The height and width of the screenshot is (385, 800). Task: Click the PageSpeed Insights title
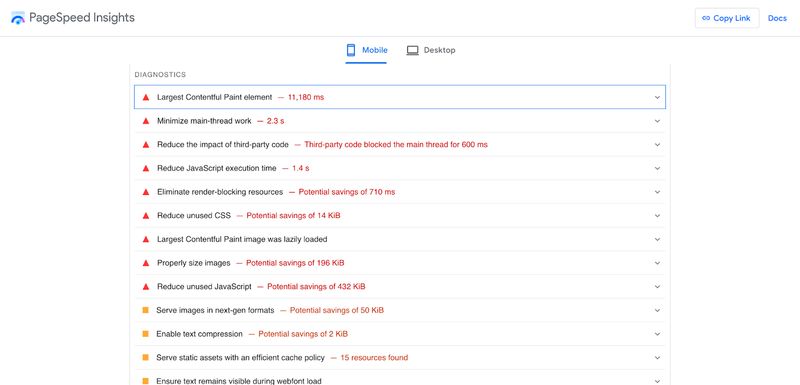(82, 18)
